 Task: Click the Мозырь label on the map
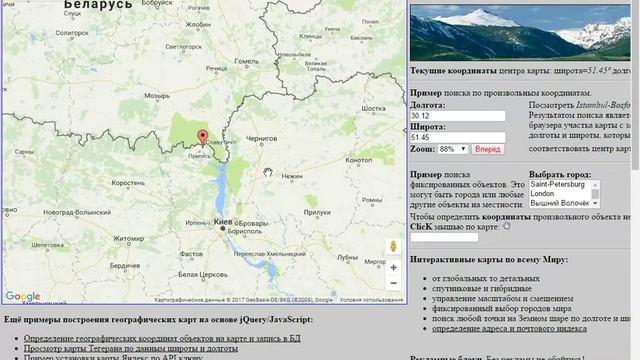(x=157, y=96)
